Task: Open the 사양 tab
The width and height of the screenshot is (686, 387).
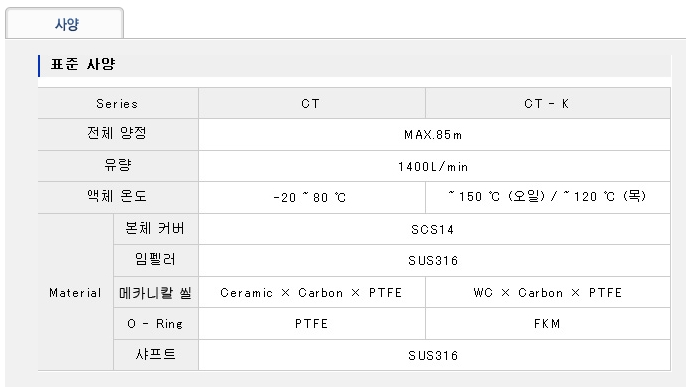Action: pos(65,24)
